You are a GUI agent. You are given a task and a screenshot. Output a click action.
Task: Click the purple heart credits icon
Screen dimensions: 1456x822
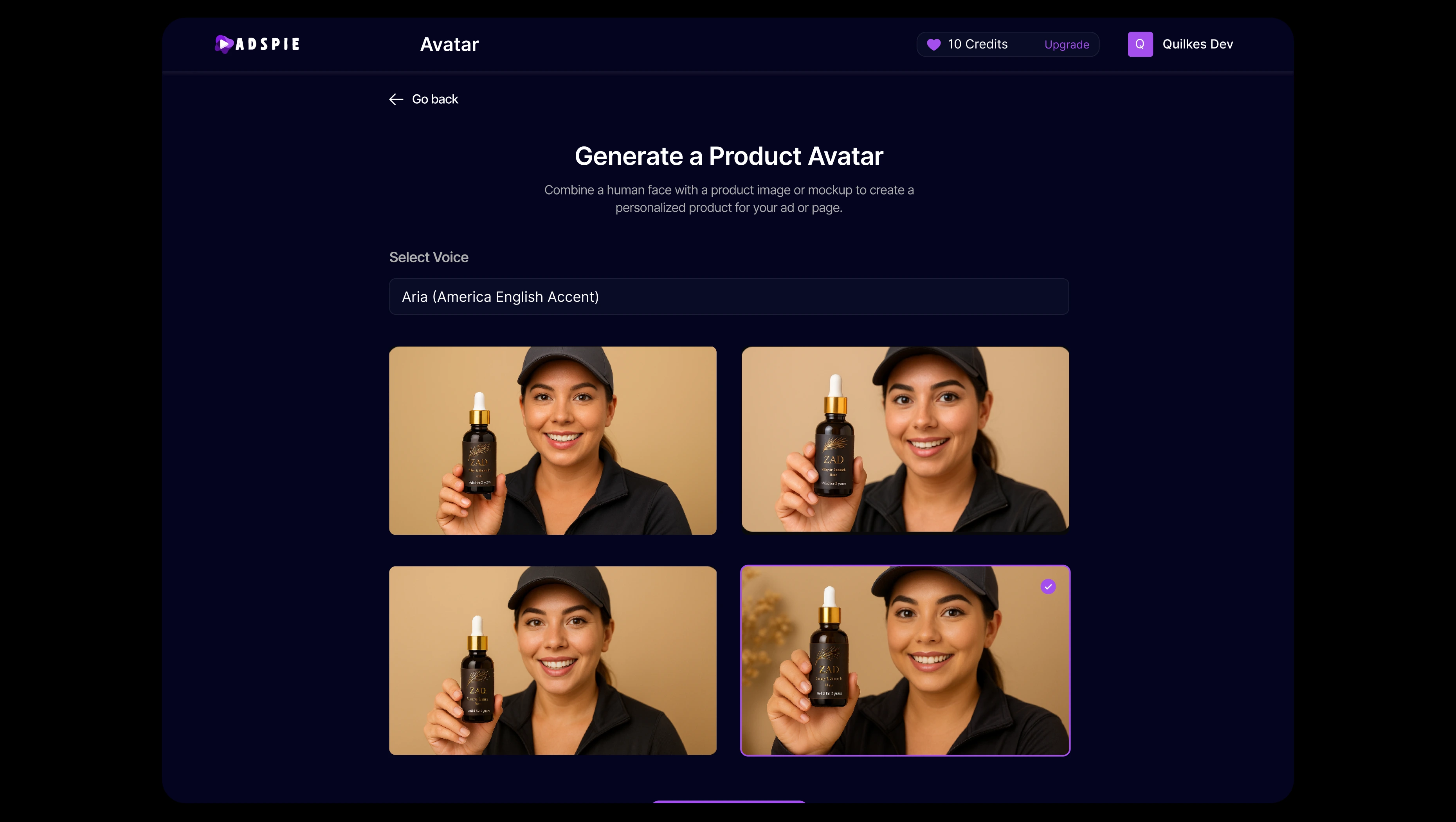(x=934, y=44)
